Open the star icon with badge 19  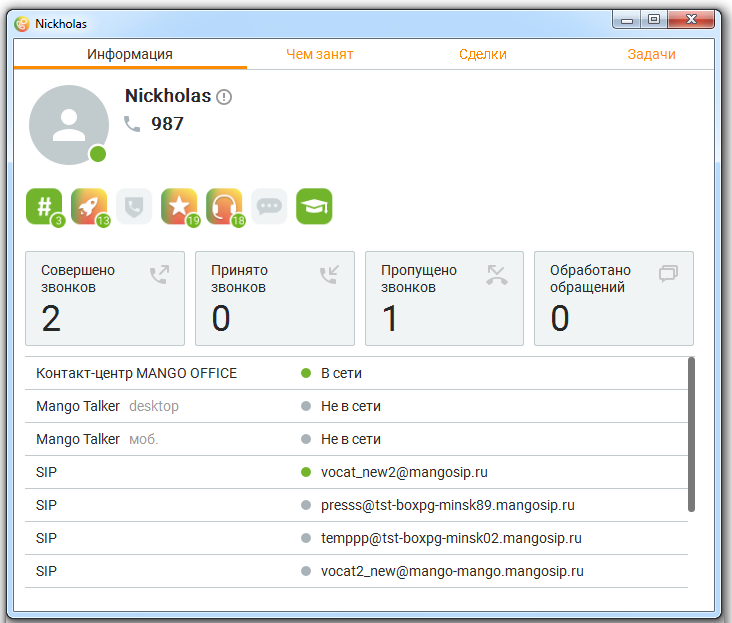click(179, 206)
